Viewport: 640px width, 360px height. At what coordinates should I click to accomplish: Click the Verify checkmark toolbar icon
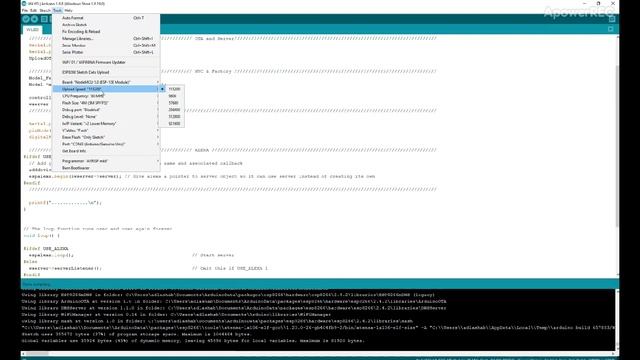point(26,19)
